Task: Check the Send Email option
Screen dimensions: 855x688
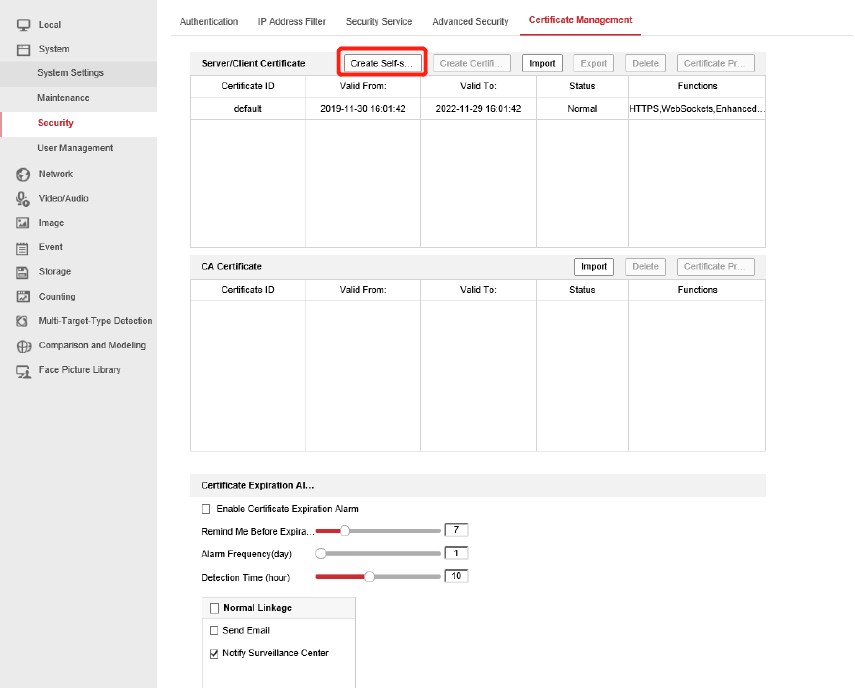Action: (x=214, y=631)
